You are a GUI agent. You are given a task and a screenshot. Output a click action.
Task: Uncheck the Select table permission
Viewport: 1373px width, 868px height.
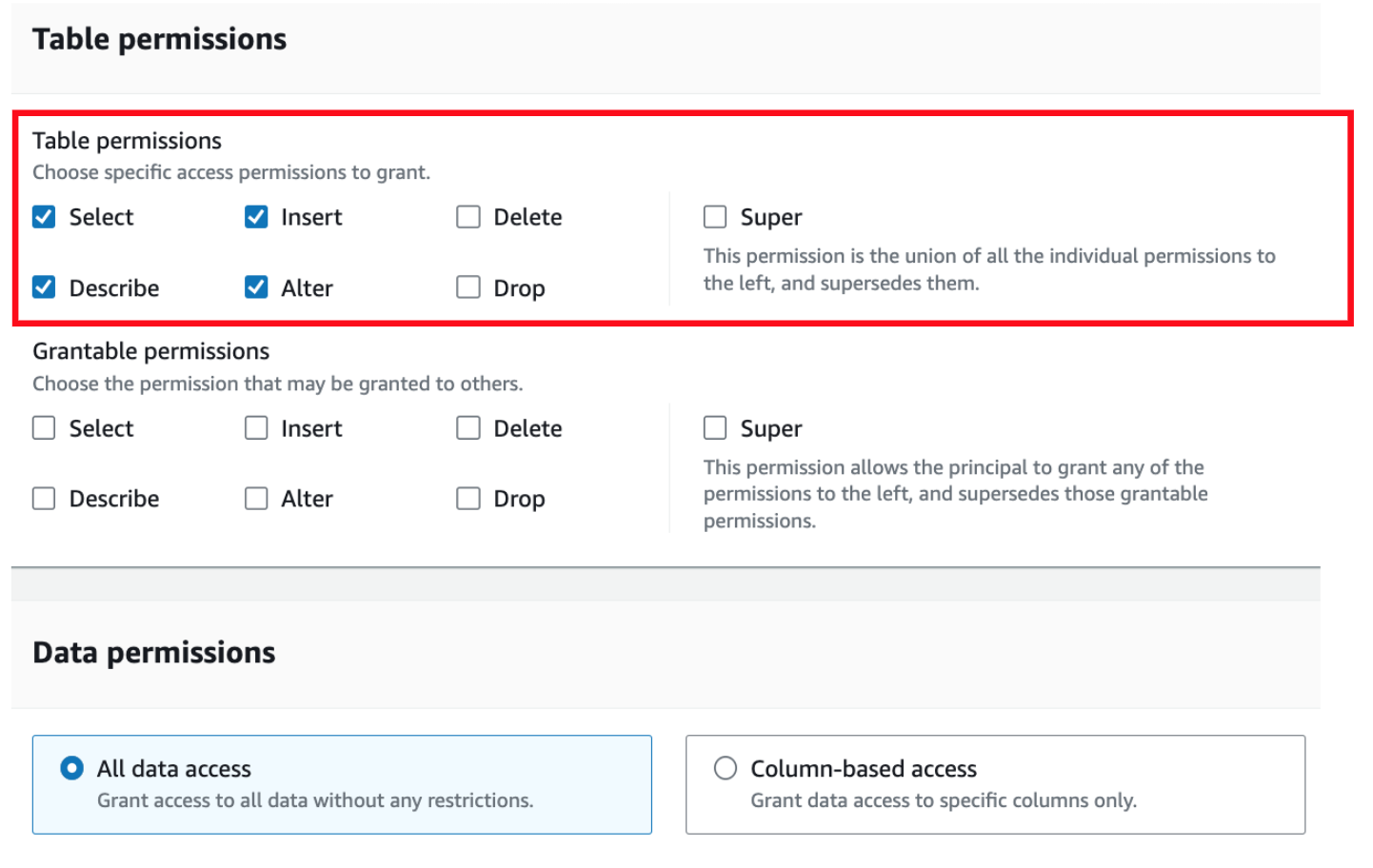click(44, 216)
